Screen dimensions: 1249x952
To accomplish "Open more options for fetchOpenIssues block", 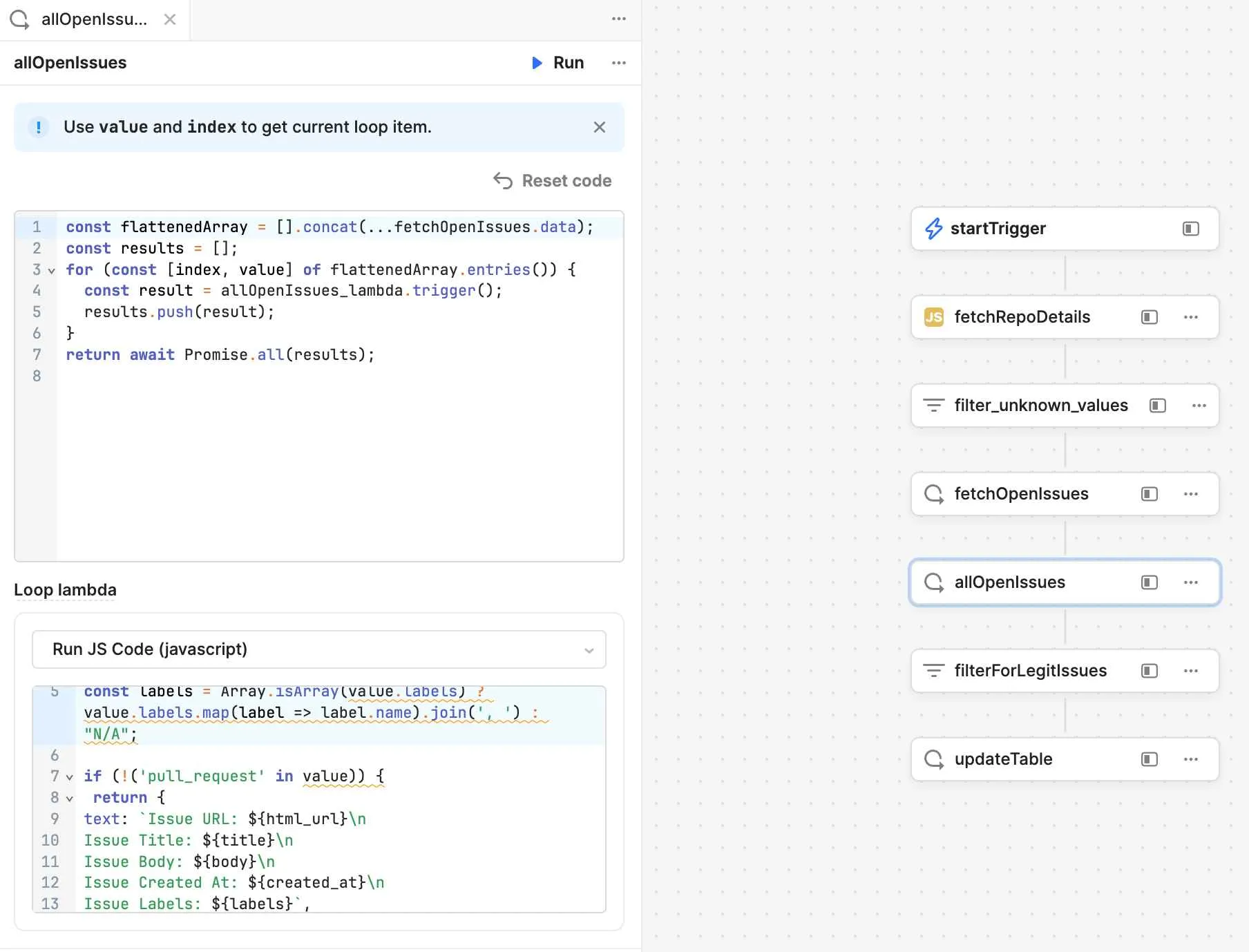I will [x=1191, y=494].
